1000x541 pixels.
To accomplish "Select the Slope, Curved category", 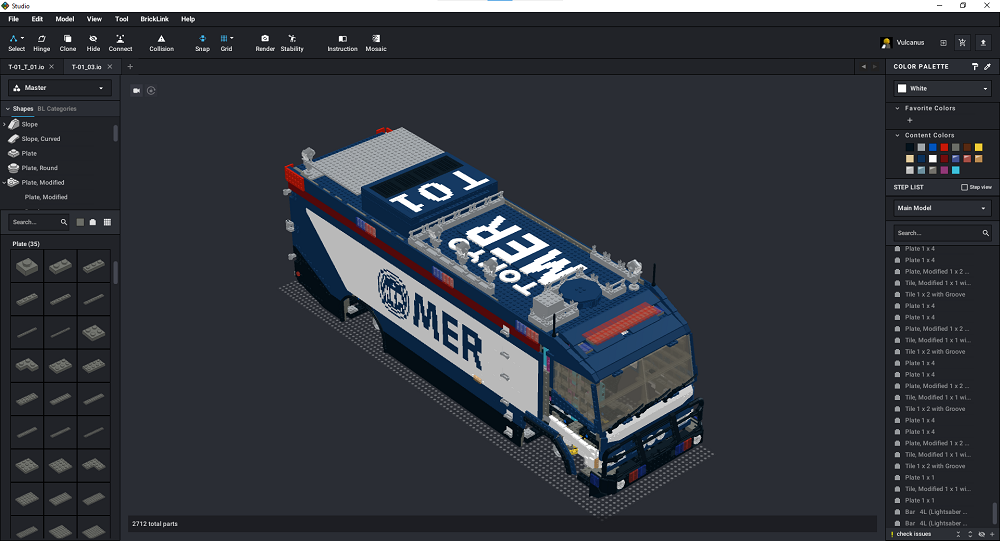I will tap(41, 138).
